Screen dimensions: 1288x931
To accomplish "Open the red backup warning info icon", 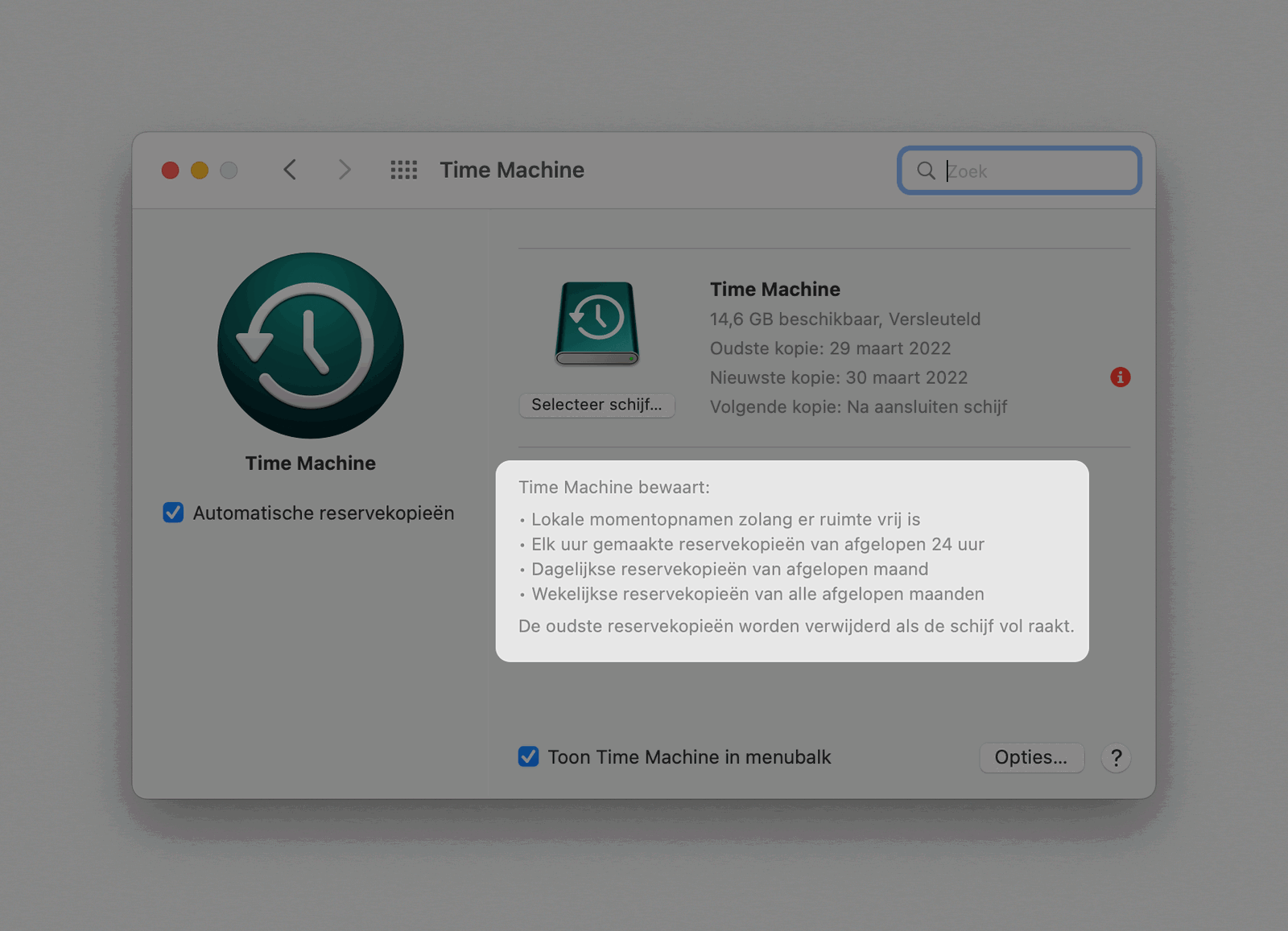I will [1120, 377].
